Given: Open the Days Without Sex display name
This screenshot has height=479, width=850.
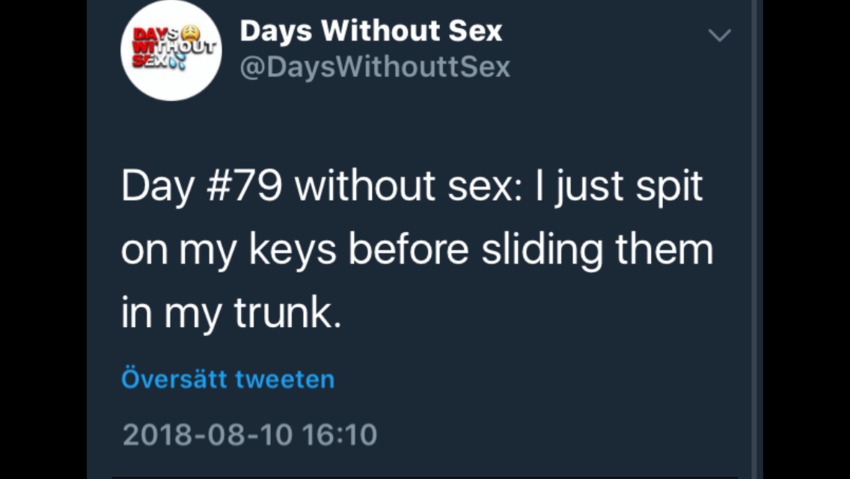Looking at the screenshot, I should tap(371, 32).
